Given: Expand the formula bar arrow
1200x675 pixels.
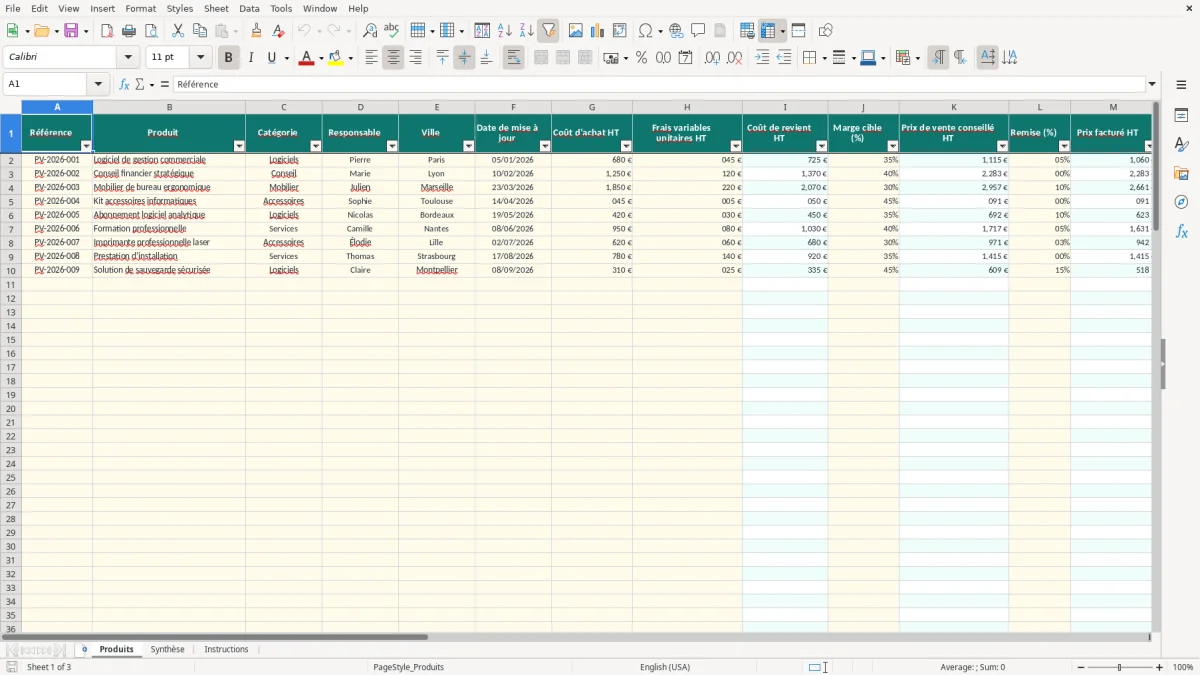Looking at the screenshot, I should [1152, 84].
